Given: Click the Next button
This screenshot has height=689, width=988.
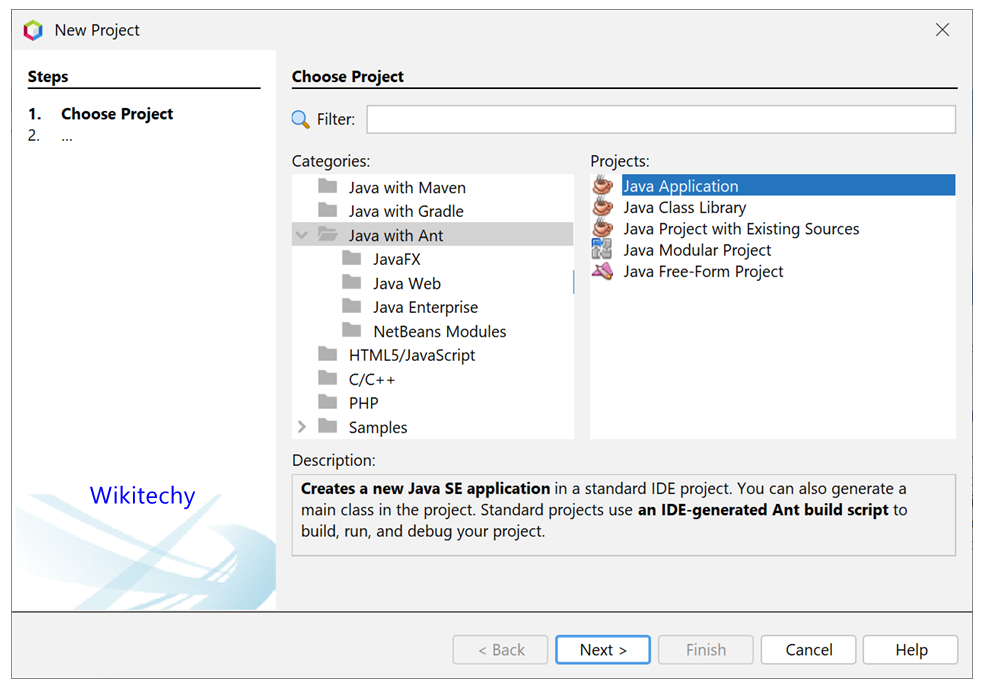Looking at the screenshot, I should [x=602, y=649].
